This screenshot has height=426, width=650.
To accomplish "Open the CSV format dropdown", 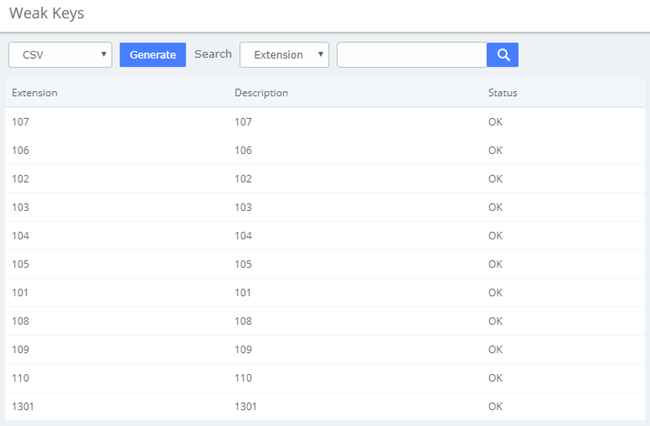I will point(60,55).
